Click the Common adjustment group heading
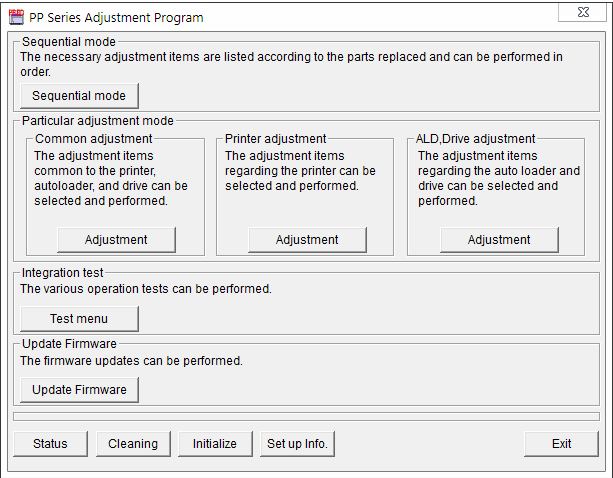 (94, 139)
